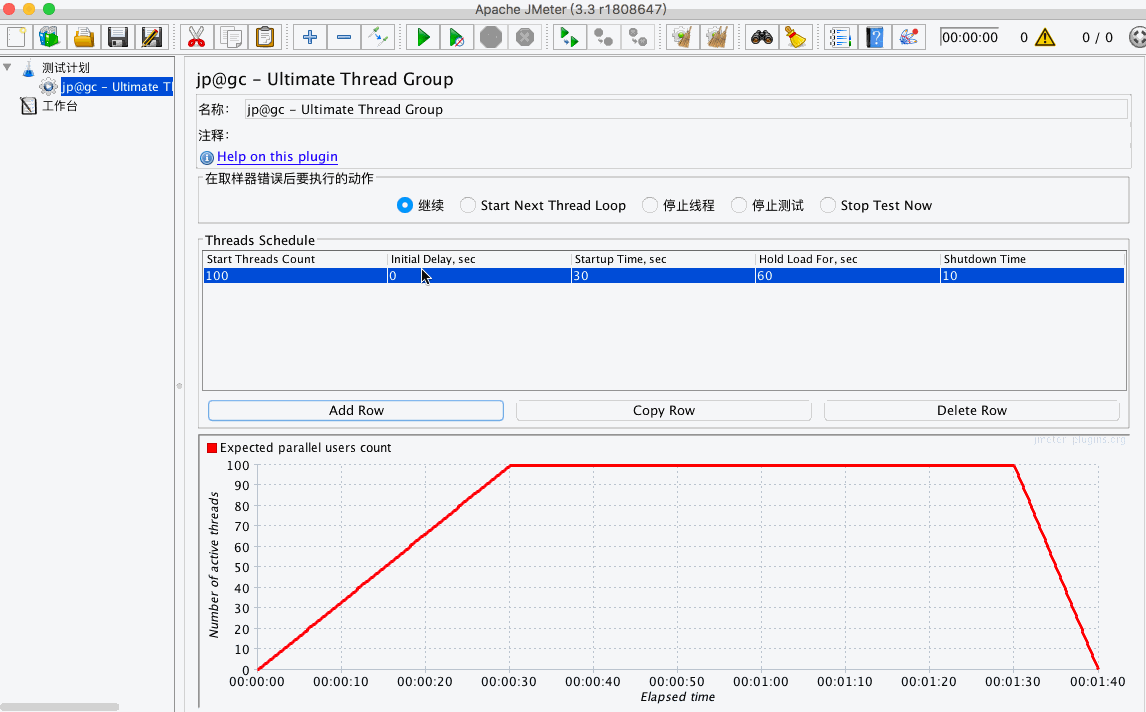Viewport: 1146px width, 712px height.
Task: Collapse tree items with the minus toolbar icon
Action: click(343, 36)
